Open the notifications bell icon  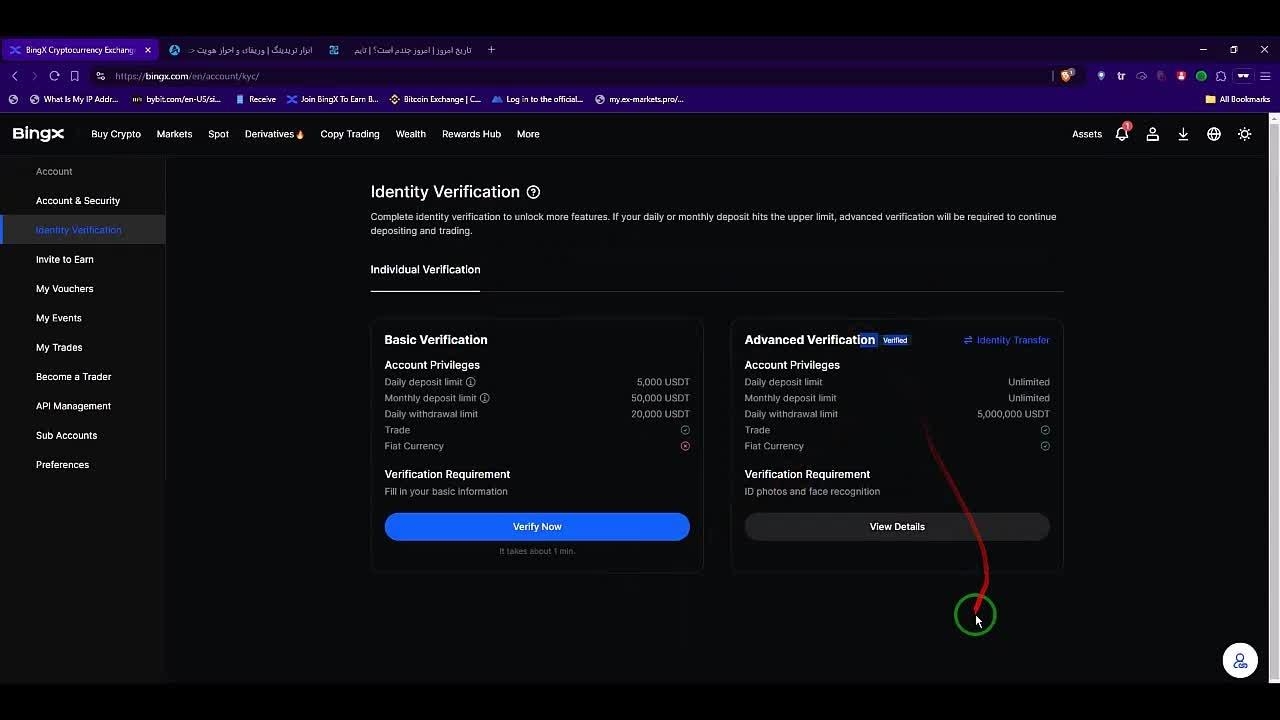click(x=1121, y=134)
